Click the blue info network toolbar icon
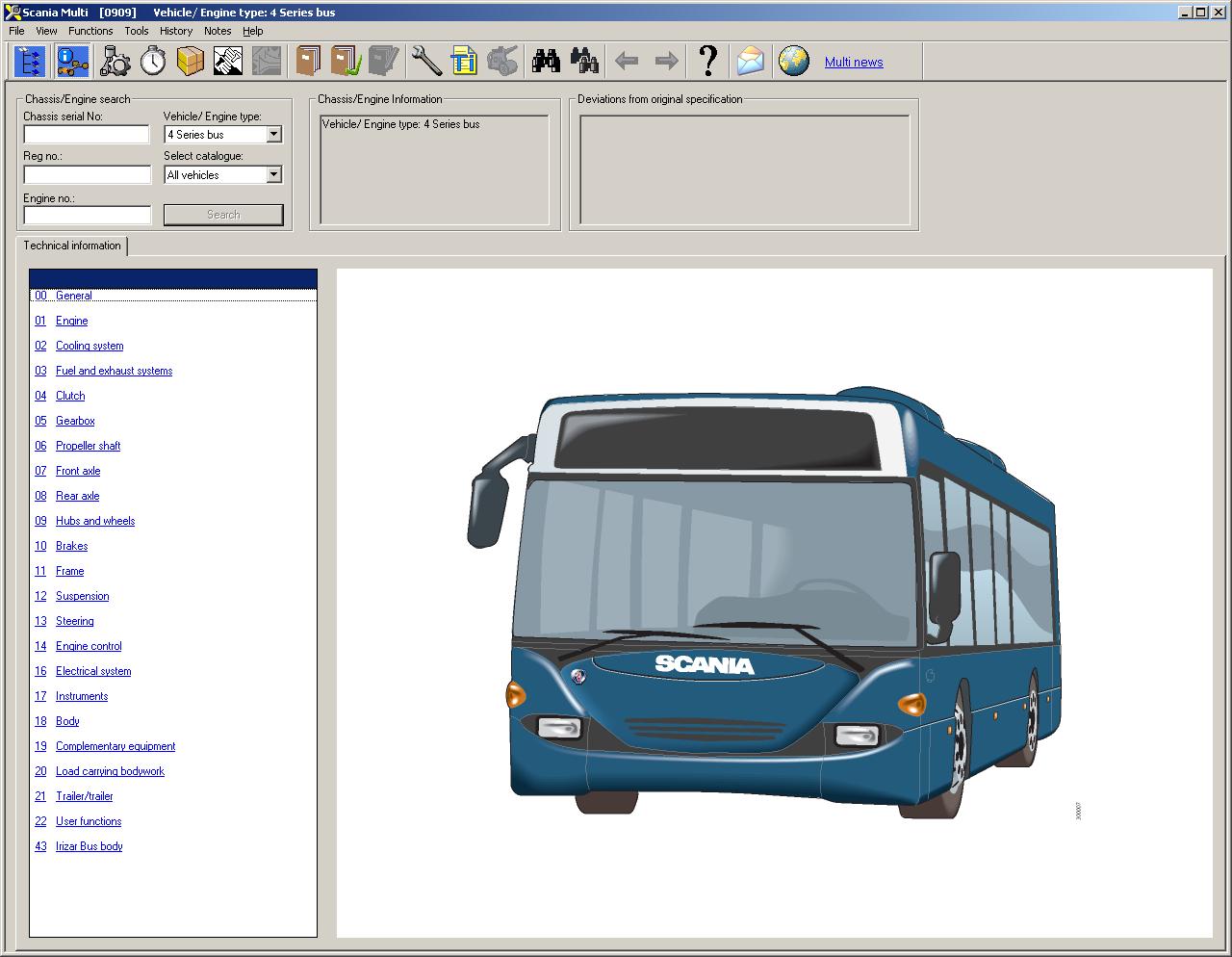Screen dimensions: 1232x957 click(x=72, y=62)
